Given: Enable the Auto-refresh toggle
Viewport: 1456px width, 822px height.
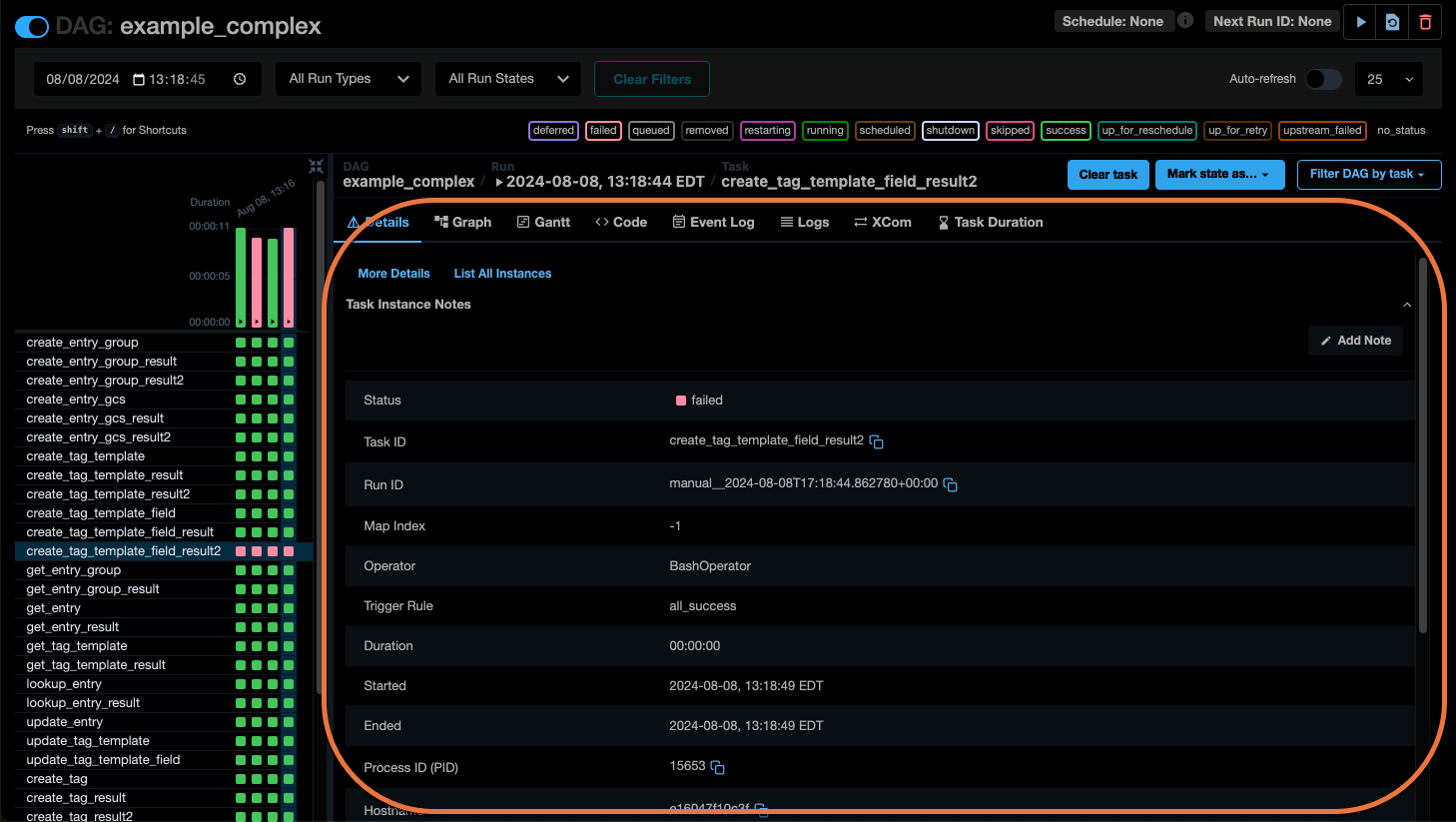Looking at the screenshot, I should [x=1323, y=78].
